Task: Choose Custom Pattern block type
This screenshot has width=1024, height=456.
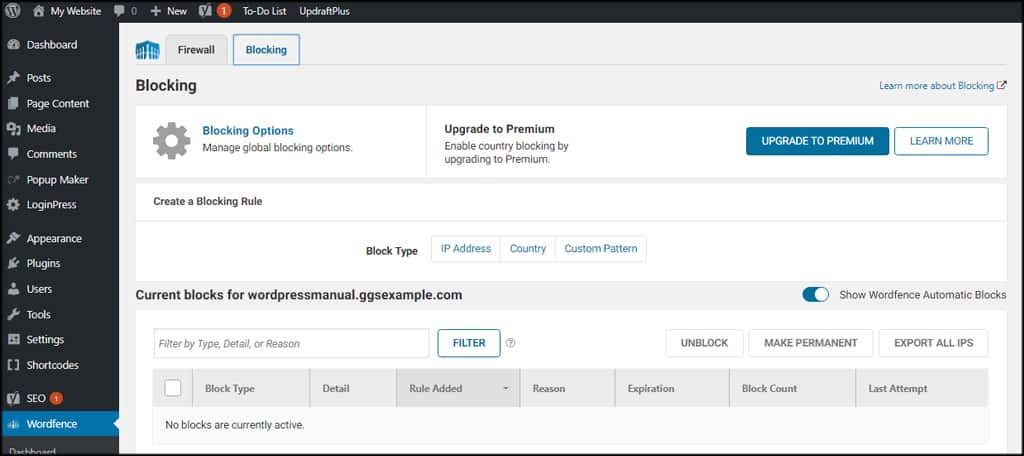Action: tap(600, 249)
